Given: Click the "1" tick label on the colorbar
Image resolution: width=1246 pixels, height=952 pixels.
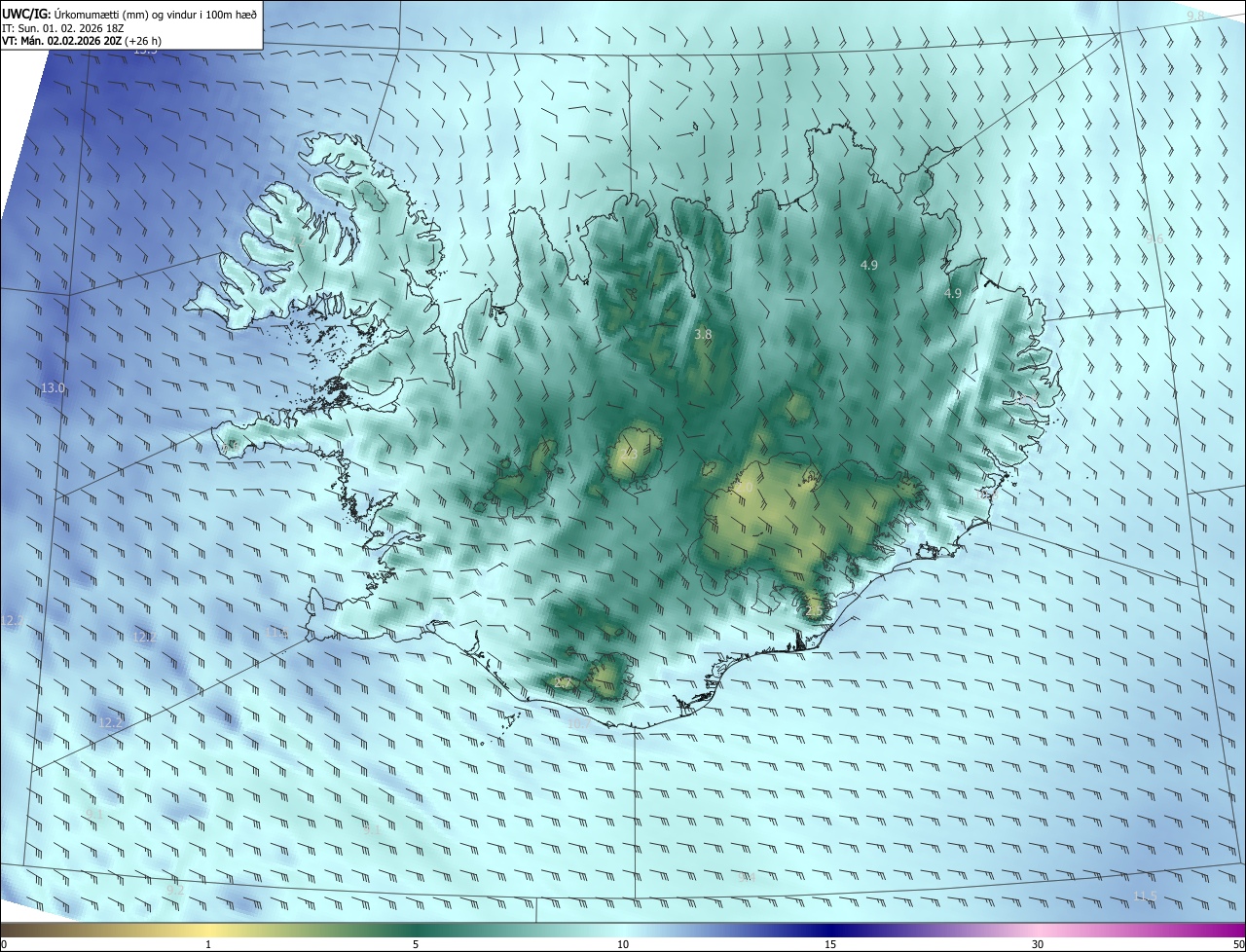Looking at the screenshot, I should (208, 944).
